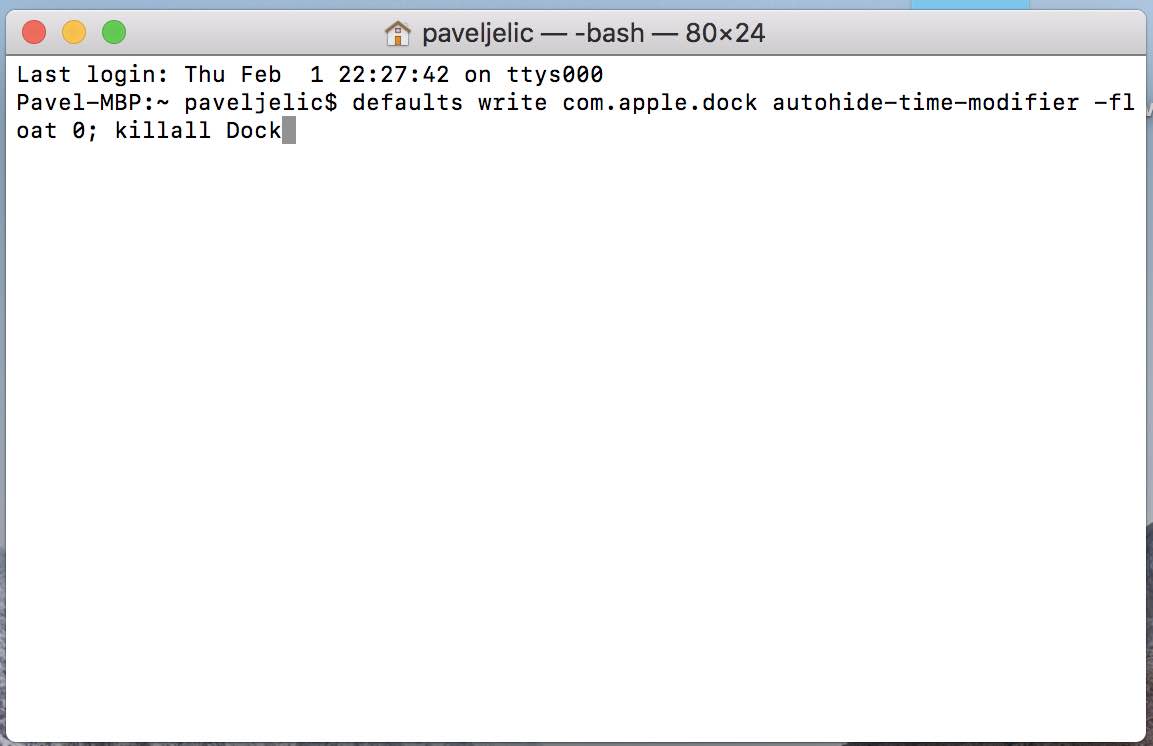This screenshot has height=746, width=1153.
Task: Click the word "Dock" at command end
Action: tap(254, 131)
